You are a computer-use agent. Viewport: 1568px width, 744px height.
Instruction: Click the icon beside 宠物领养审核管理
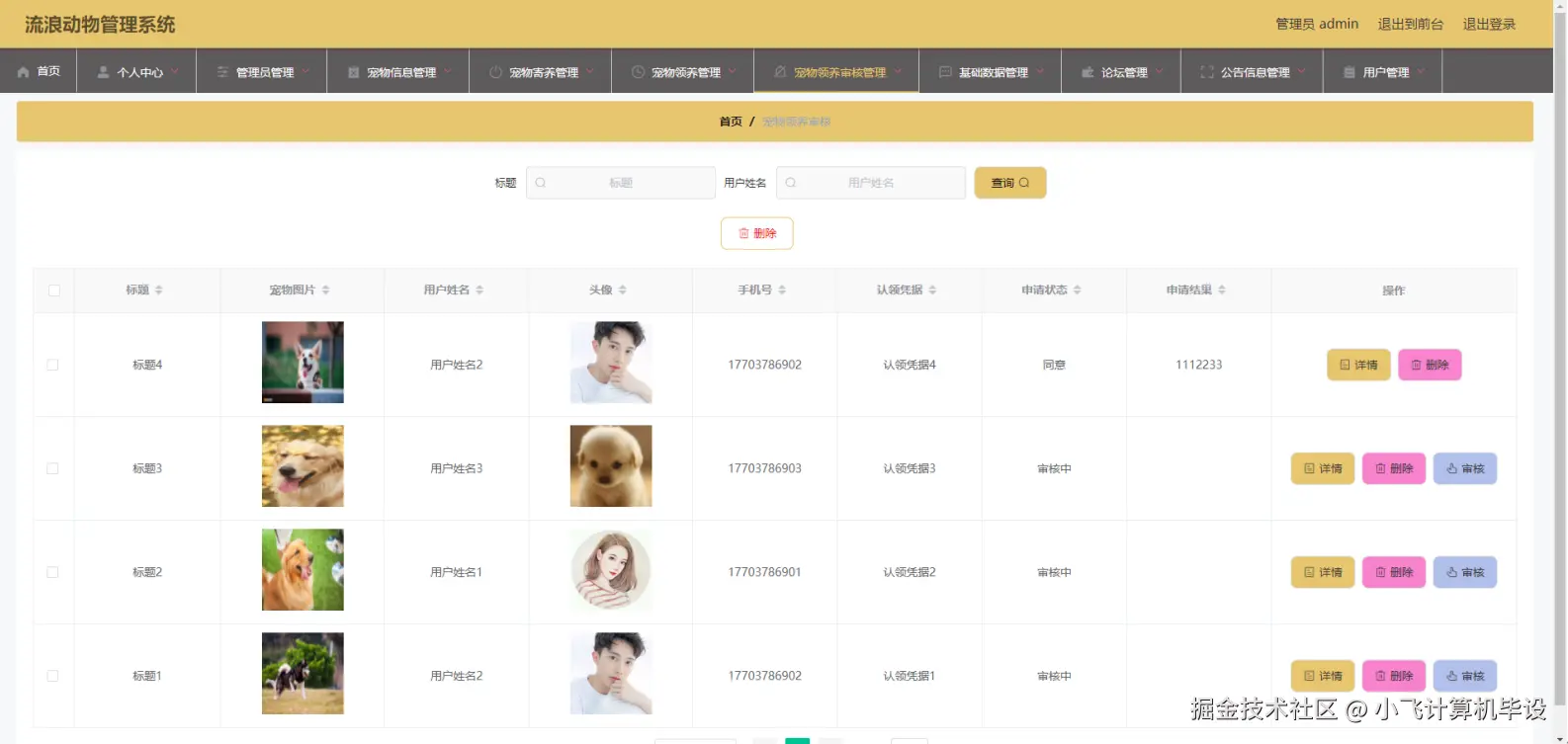click(780, 72)
